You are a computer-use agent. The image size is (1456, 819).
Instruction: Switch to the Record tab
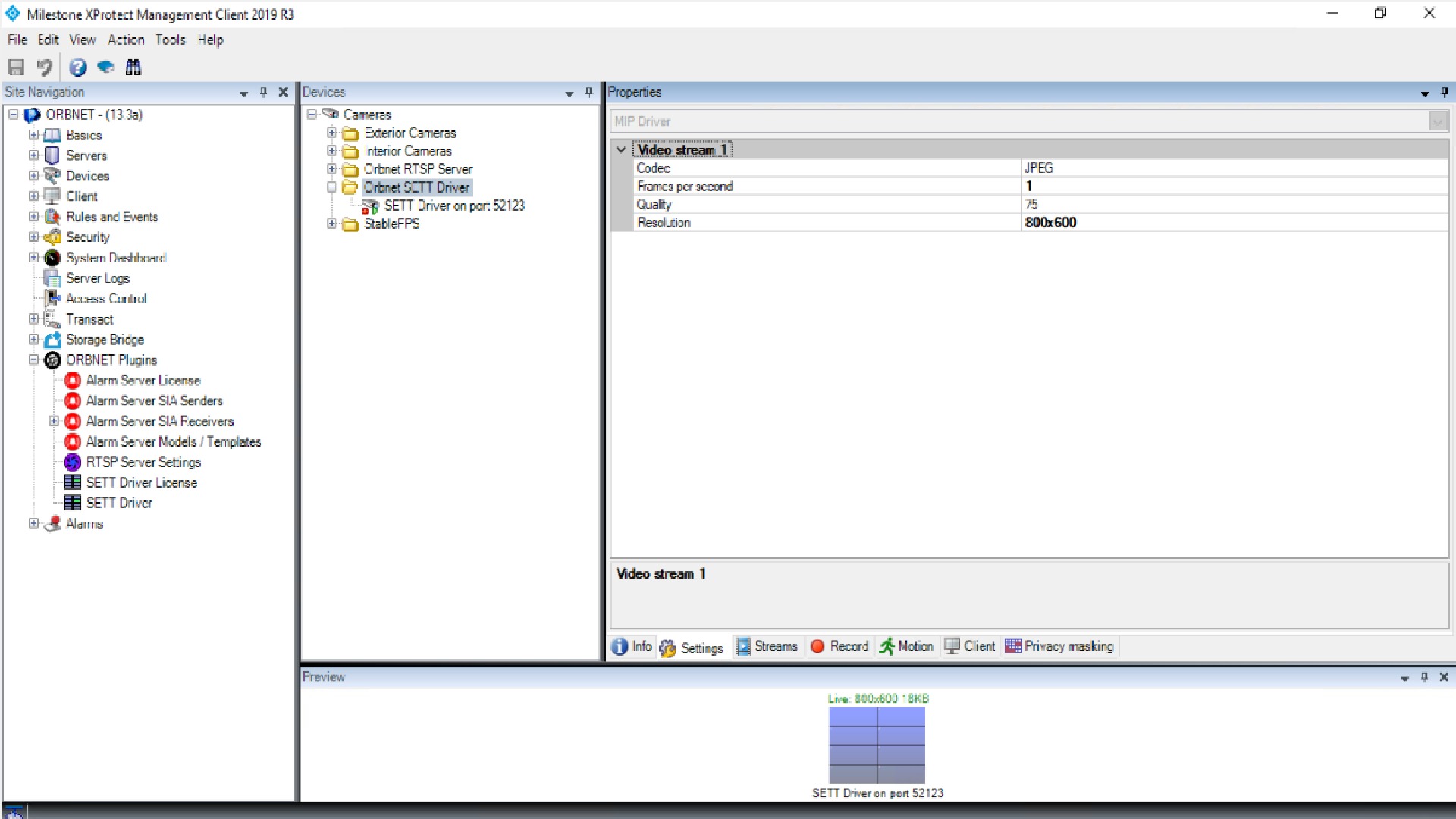point(840,646)
